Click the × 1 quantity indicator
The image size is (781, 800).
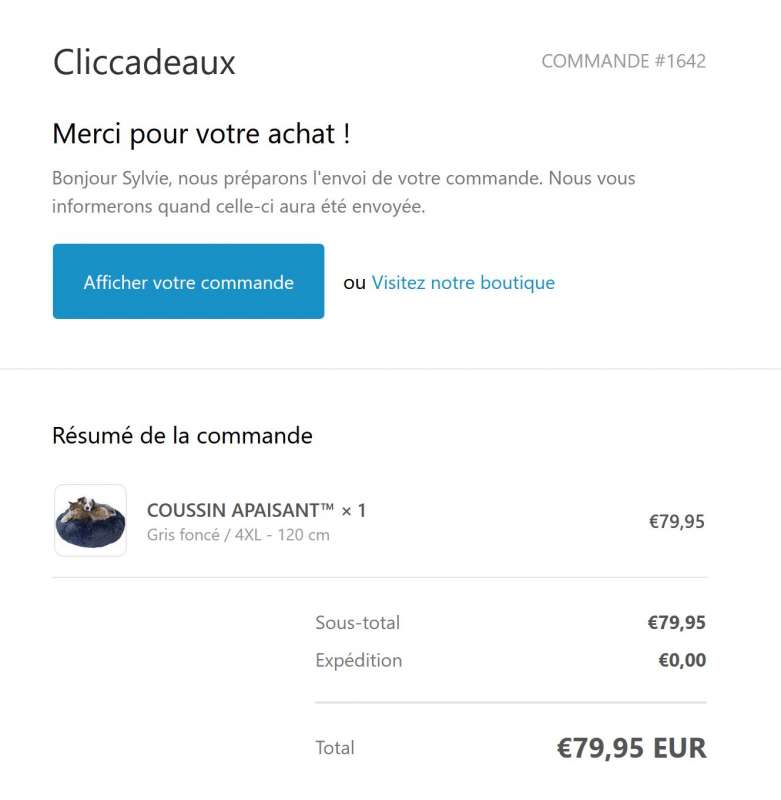click(354, 510)
